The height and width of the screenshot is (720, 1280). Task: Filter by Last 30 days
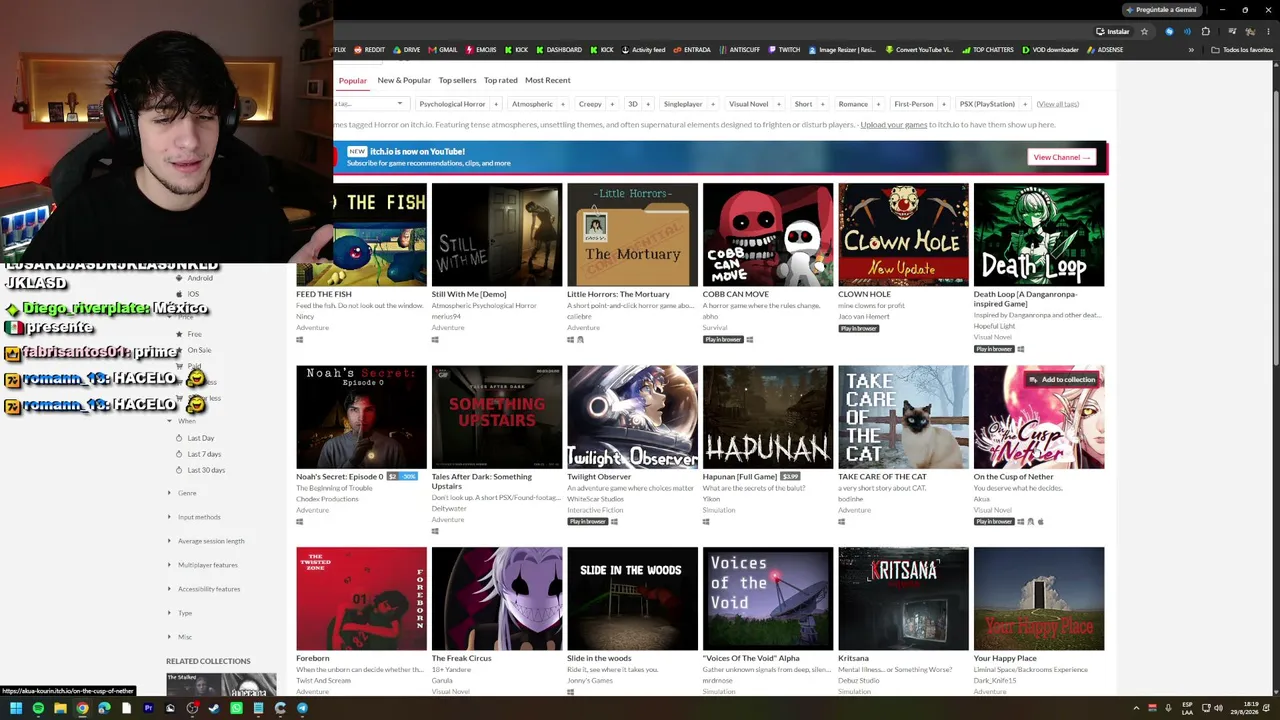[x=205, y=470]
